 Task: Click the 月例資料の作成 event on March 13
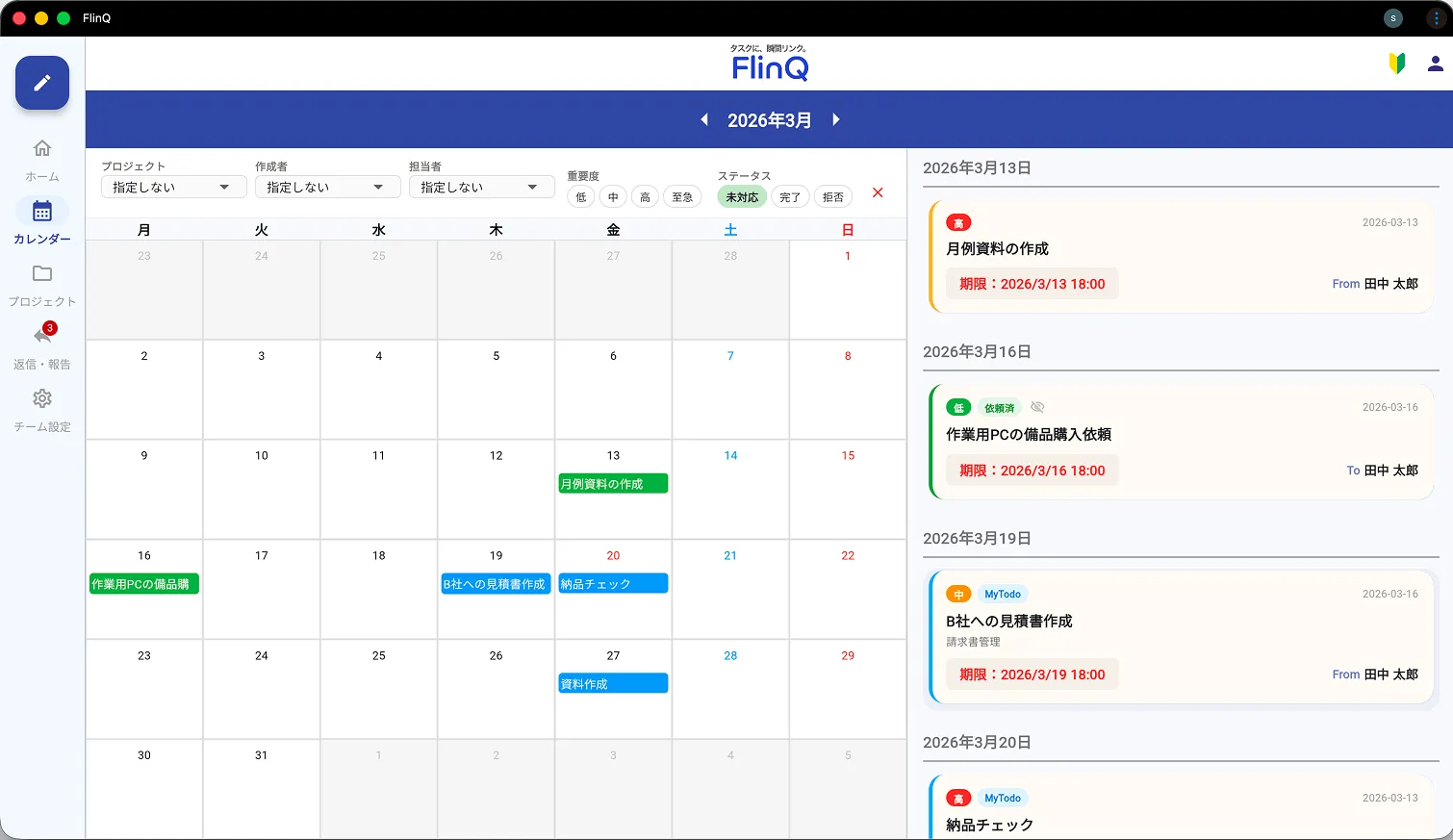click(613, 484)
